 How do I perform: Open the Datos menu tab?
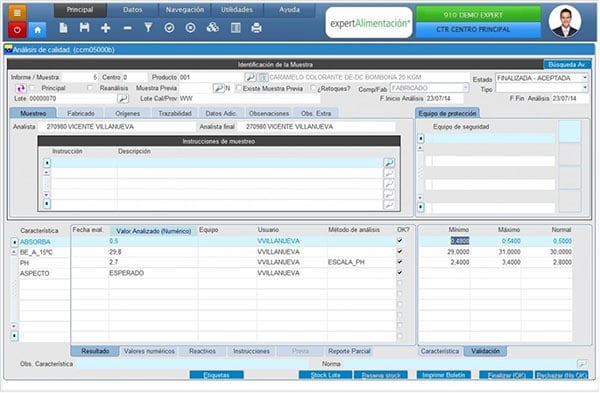132,10
